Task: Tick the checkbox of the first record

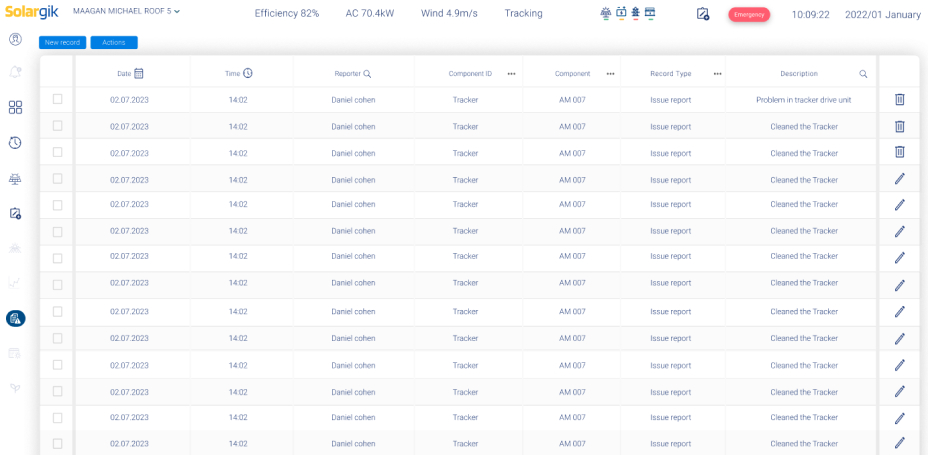Action: coord(57,99)
